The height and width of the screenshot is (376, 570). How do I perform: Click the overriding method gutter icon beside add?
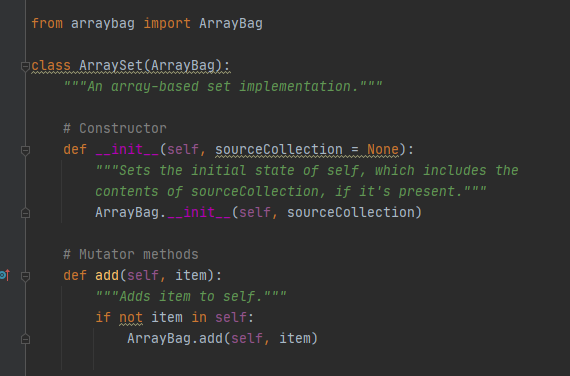(x=5, y=275)
